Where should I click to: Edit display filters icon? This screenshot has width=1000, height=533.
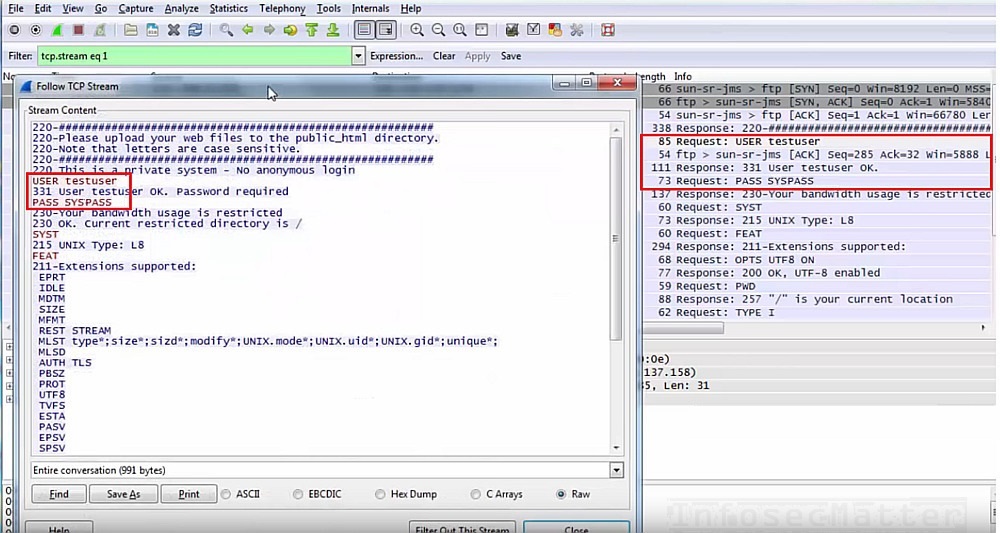coord(533,30)
